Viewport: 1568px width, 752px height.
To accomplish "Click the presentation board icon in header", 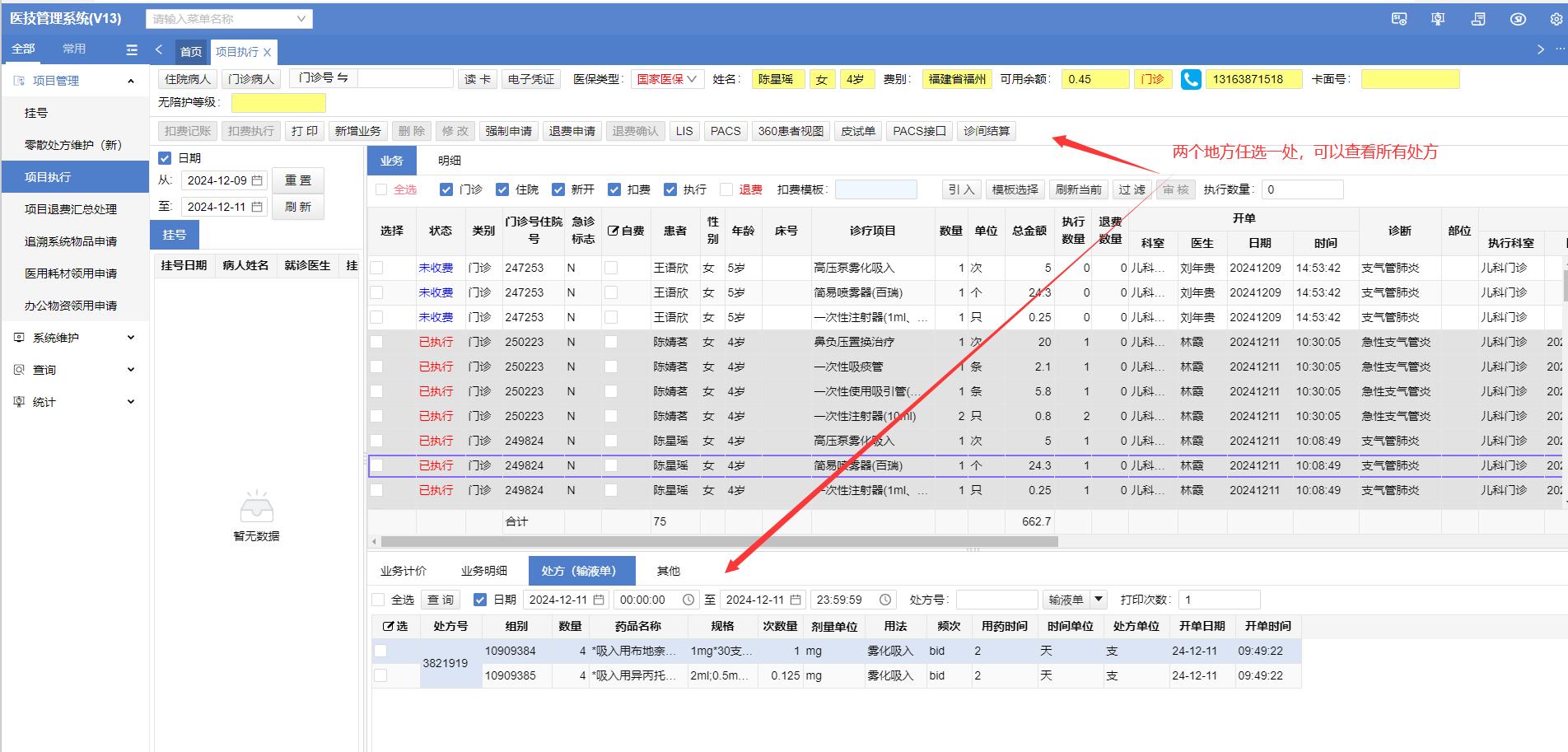I will point(1438,19).
